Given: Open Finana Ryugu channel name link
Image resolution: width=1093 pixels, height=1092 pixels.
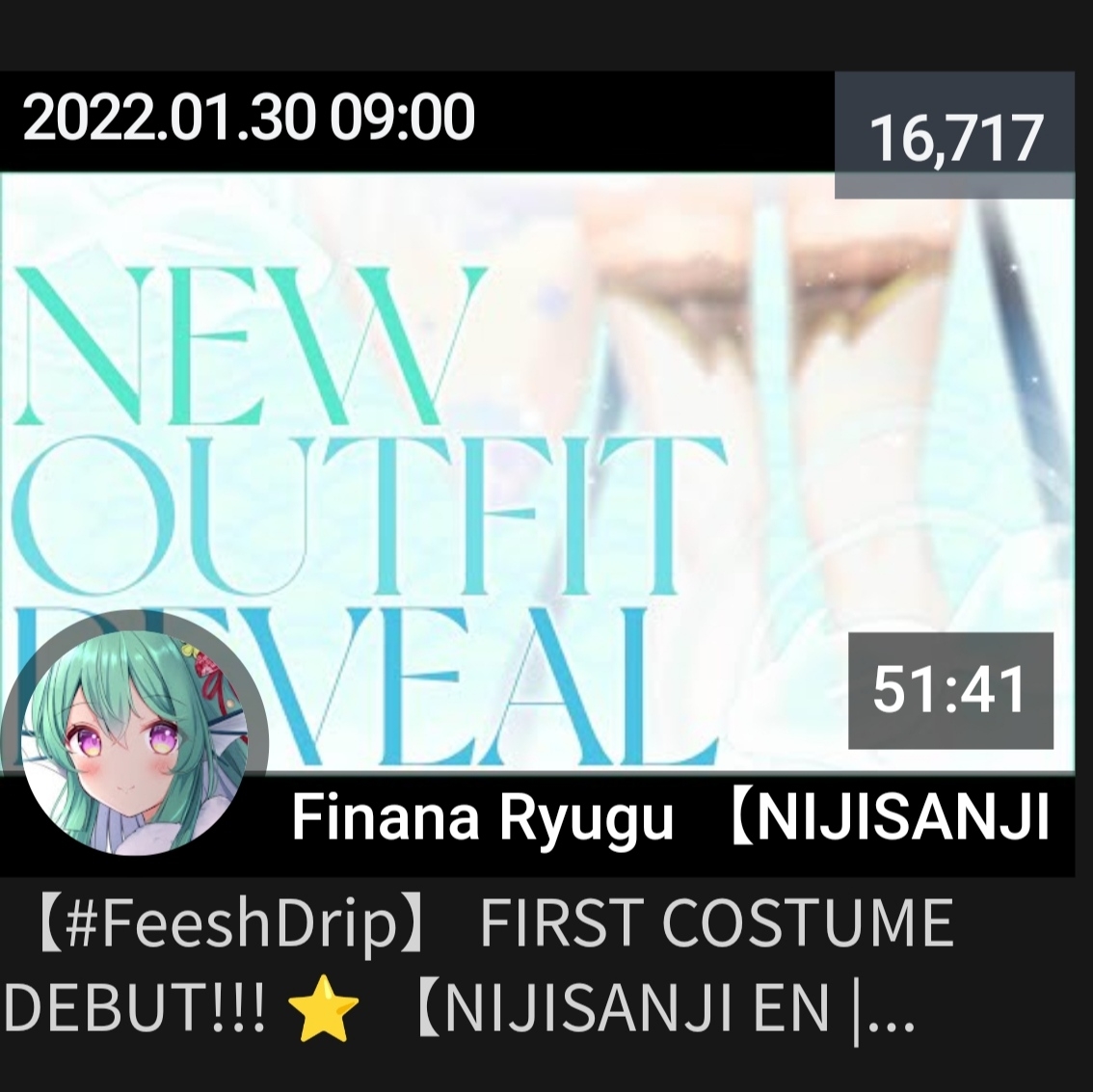Looking at the screenshot, I should (482, 817).
